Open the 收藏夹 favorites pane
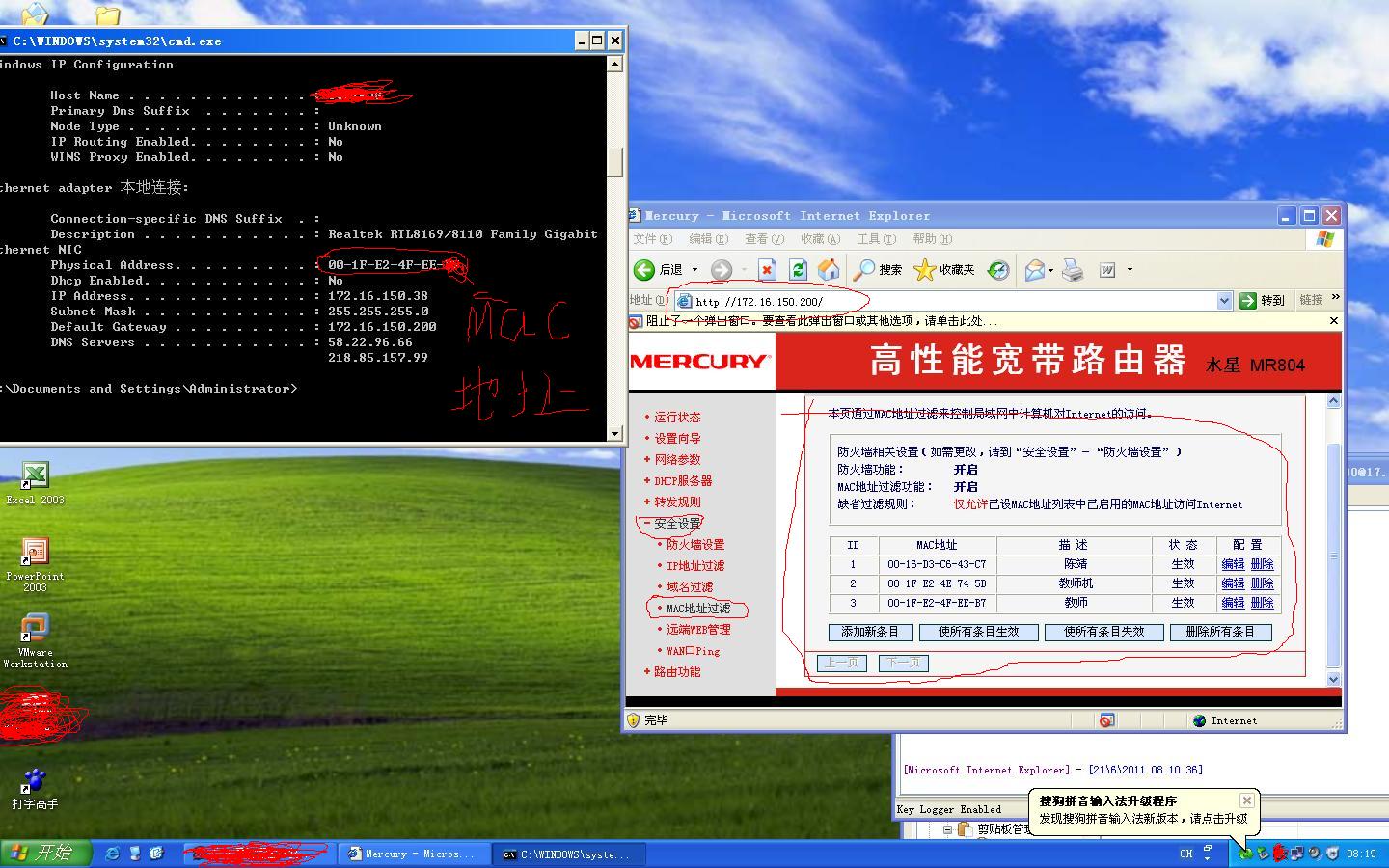Screen dimensions: 1389x868 click(944, 270)
